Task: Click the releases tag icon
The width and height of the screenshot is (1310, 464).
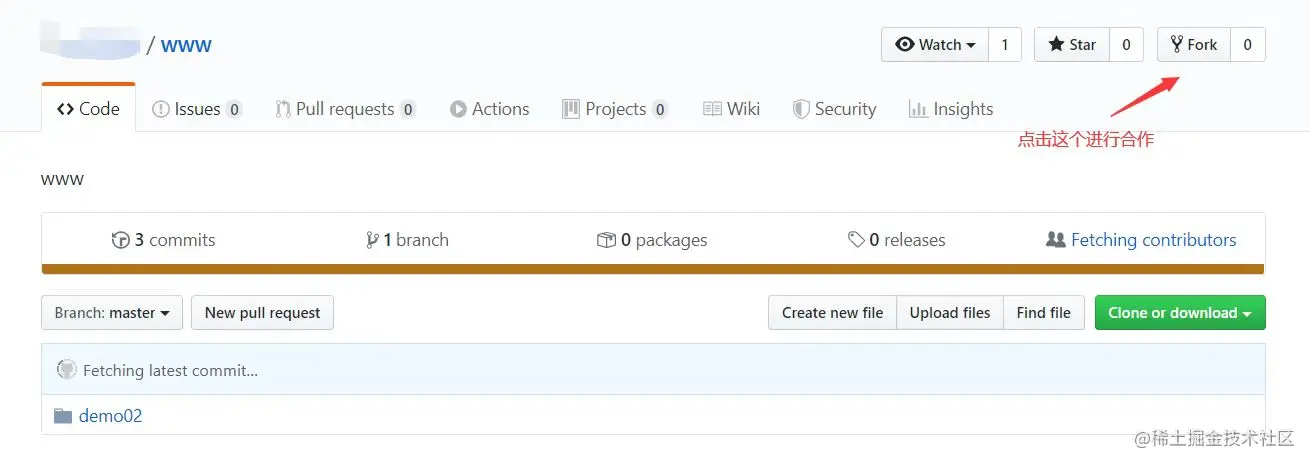Action: coord(856,240)
